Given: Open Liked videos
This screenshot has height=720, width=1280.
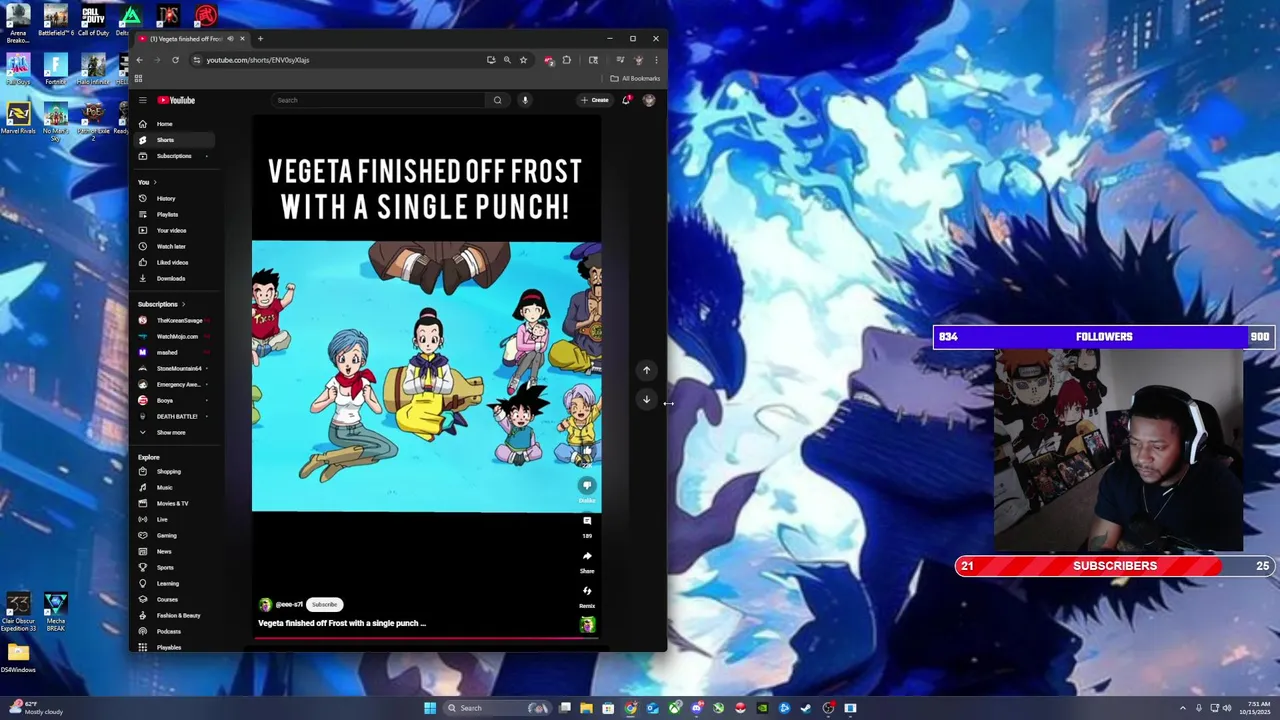Looking at the screenshot, I should click(174, 262).
